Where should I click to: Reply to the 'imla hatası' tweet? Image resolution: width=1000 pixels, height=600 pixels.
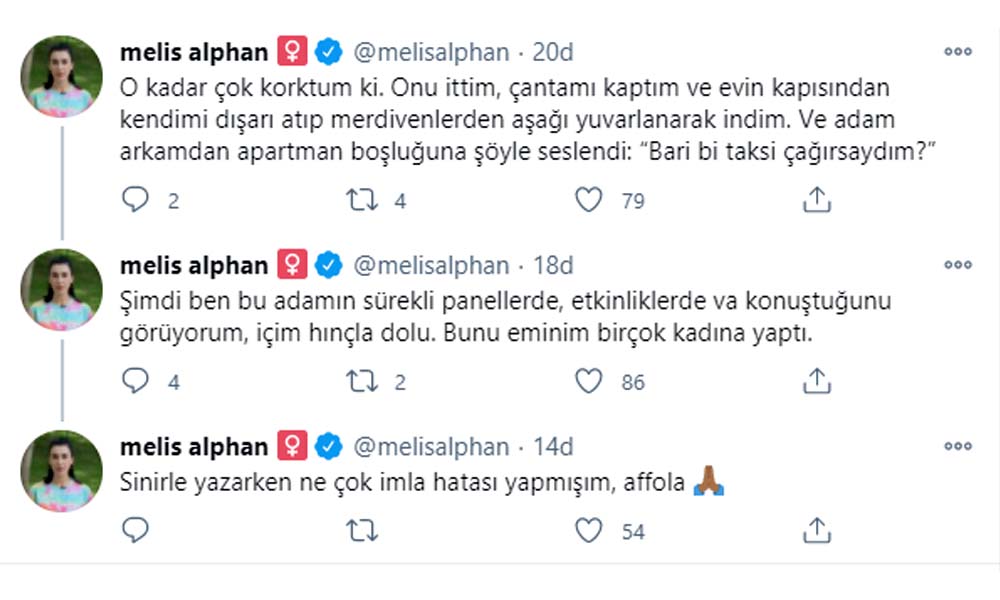tap(135, 531)
